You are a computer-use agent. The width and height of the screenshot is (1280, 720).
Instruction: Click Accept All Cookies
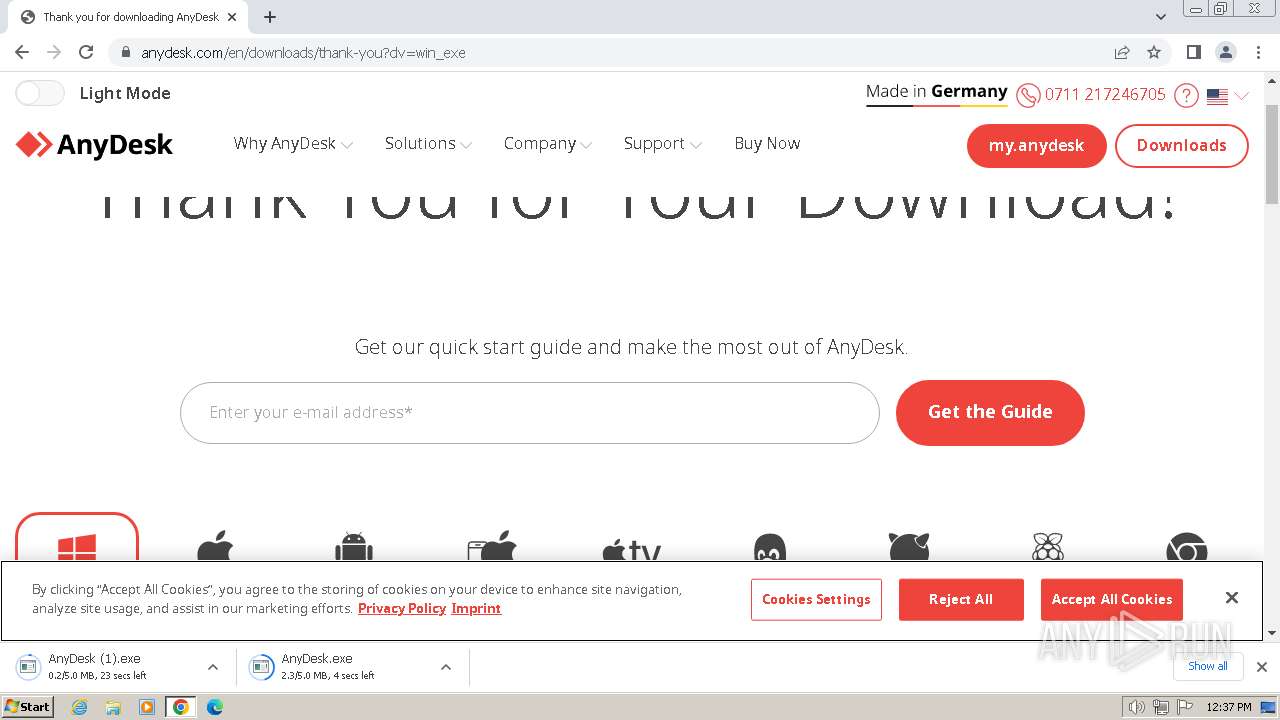tap(1112, 599)
